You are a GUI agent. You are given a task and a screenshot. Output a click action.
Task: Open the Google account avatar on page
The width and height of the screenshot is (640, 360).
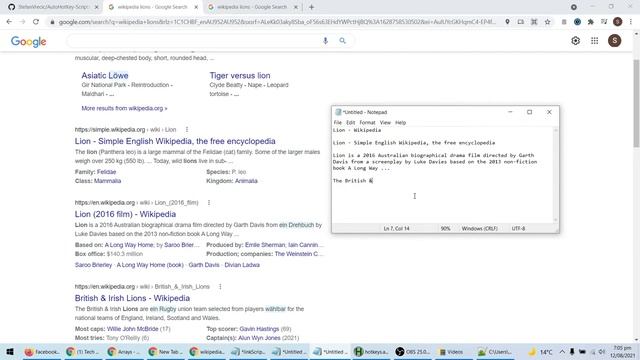(x=614, y=40)
